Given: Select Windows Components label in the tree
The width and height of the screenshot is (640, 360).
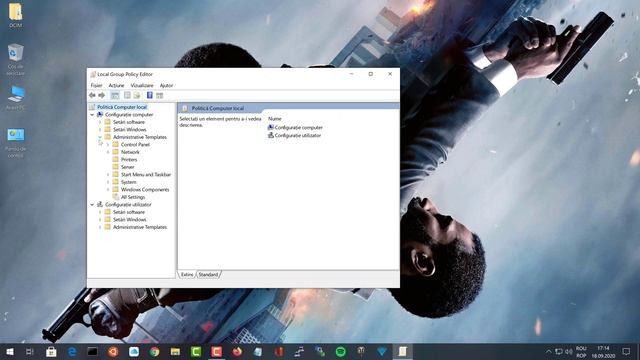Looking at the screenshot, I should click(x=145, y=189).
